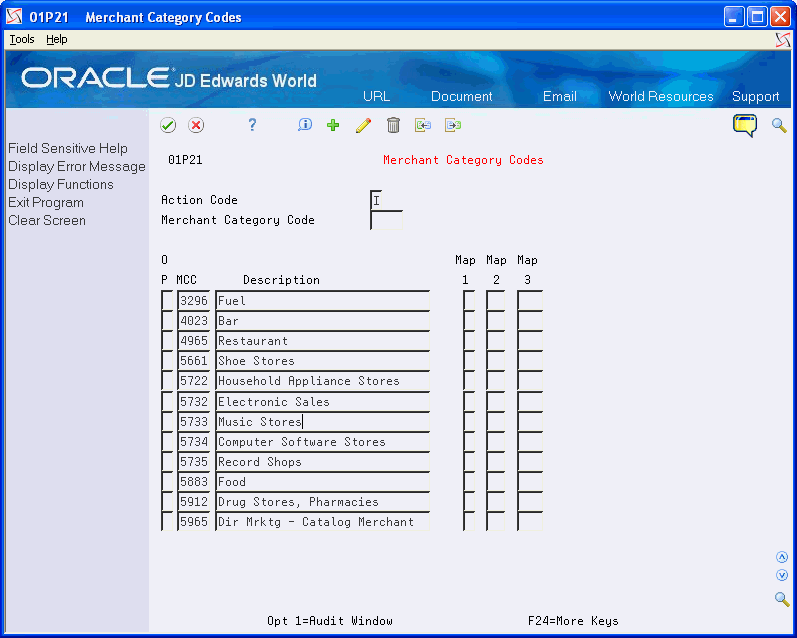
Task: Click the next record arrow icon
Action: pyautogui.click(x=453, y=125)
